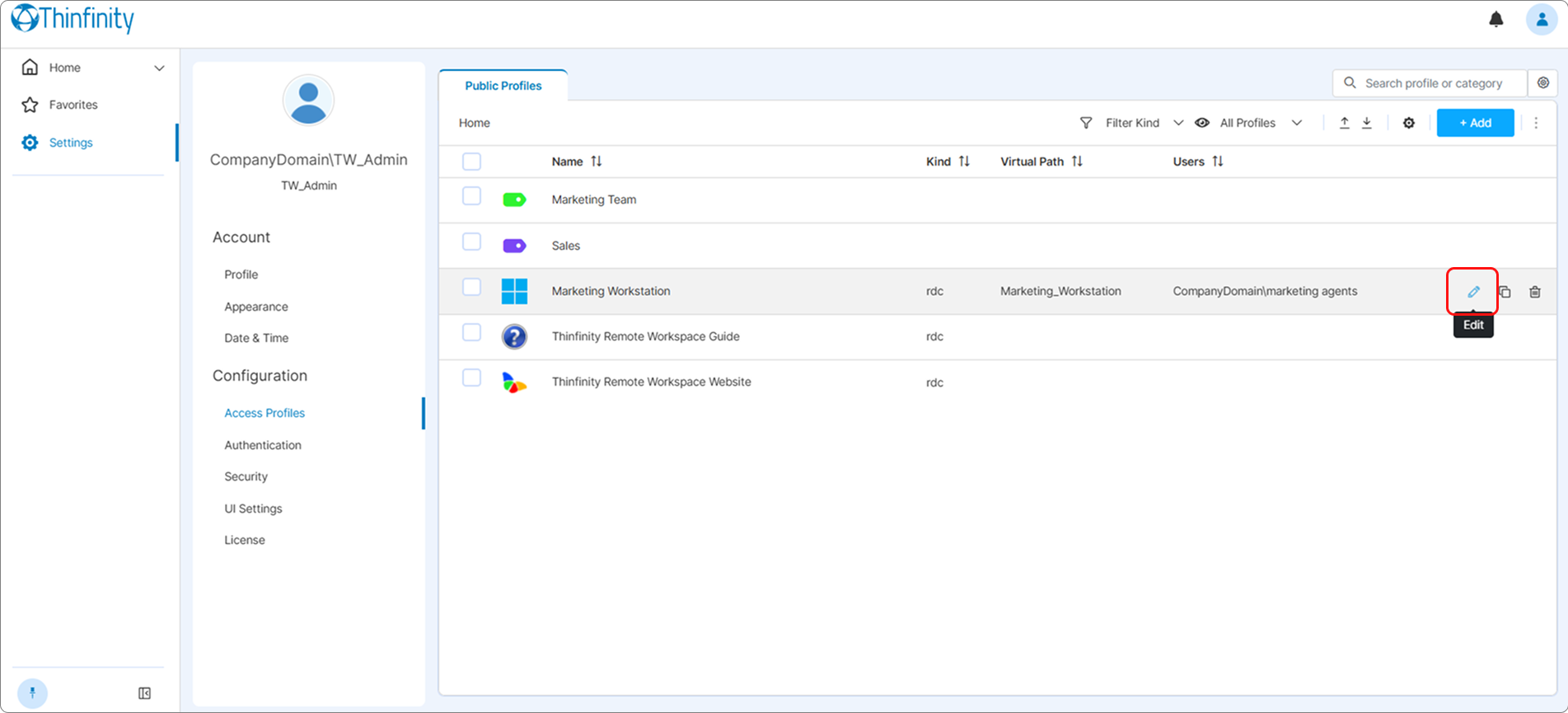1568x713 pixels.
Task: Open the vertical three-dot menu
Action: coord(1536,123)
